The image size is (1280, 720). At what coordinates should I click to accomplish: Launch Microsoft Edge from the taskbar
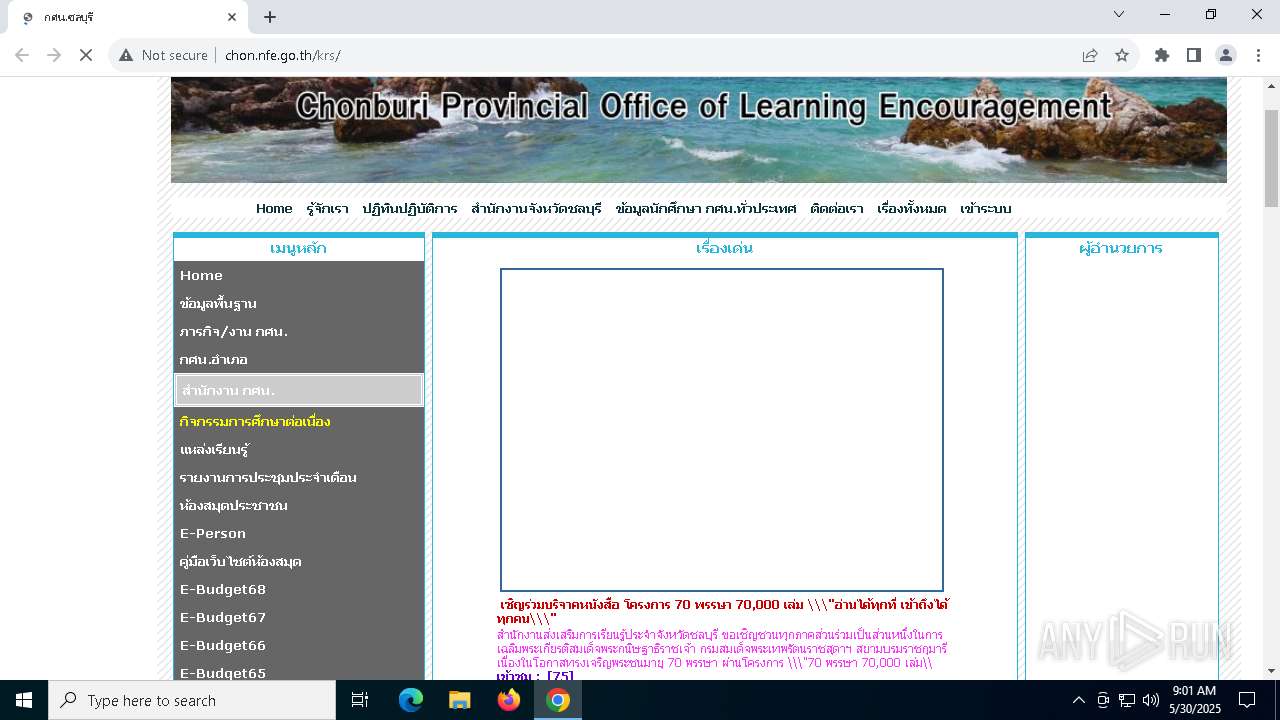[411, 700]
